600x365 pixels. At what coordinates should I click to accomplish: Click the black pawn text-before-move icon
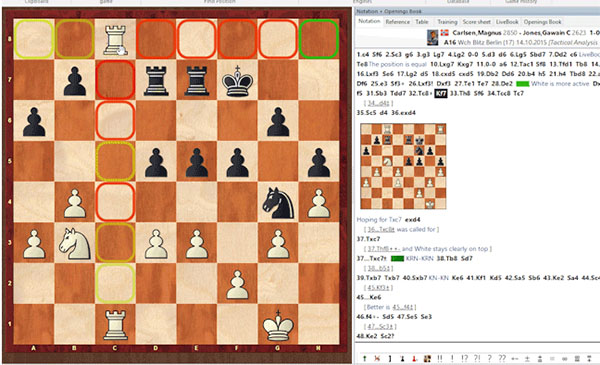pos(402,358)
